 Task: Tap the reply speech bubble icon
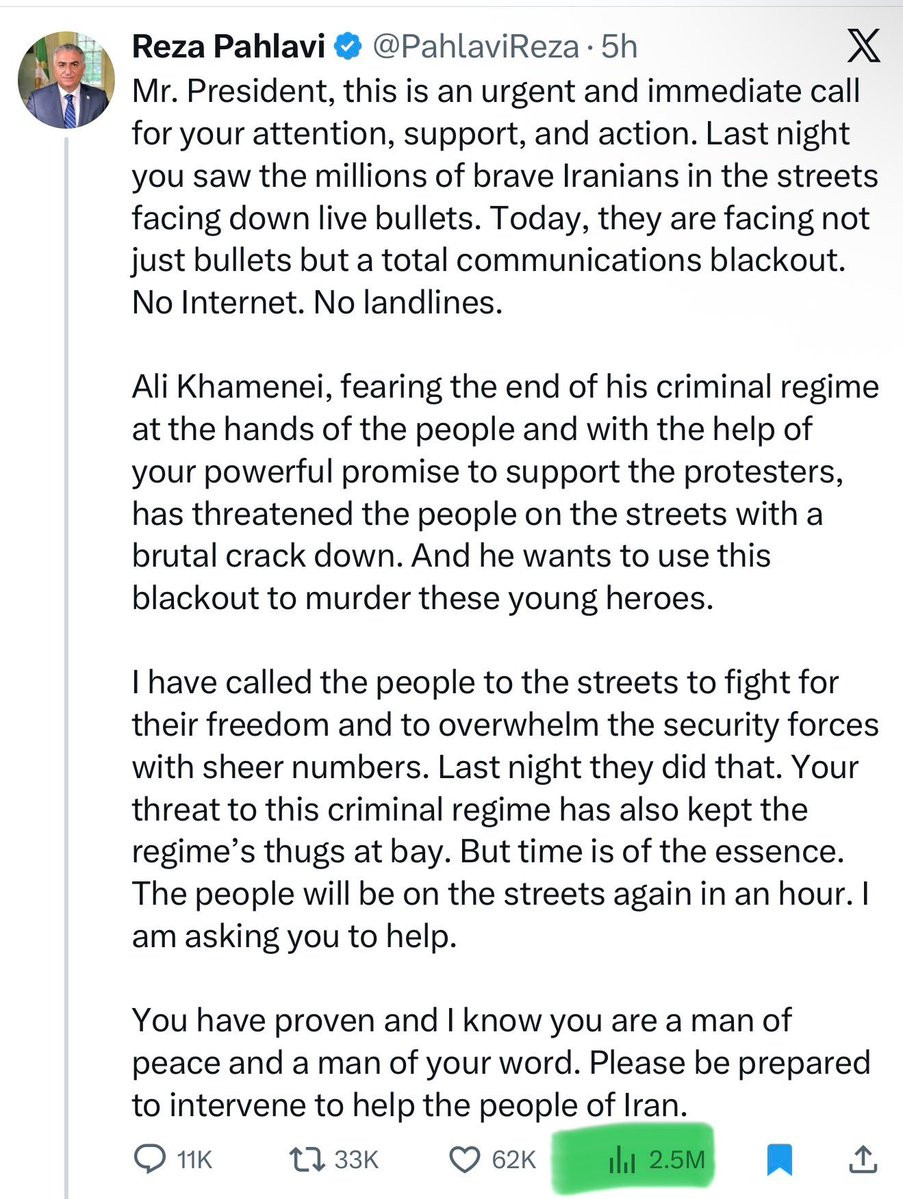(150, 1159)
